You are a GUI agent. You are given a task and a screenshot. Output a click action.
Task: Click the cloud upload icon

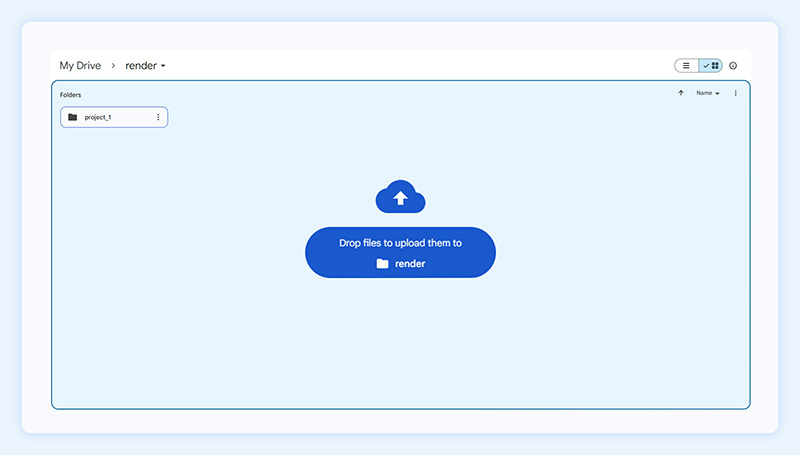pos(400,197)
